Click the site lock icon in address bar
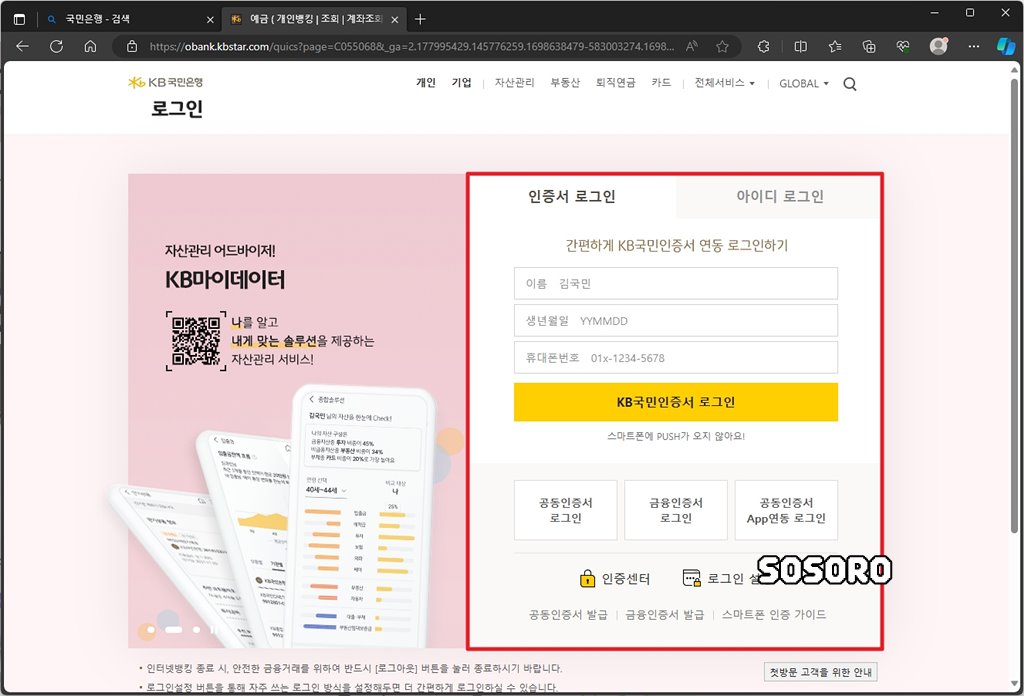The width and height of the screenshot is (1024, 696). point(132,46)
